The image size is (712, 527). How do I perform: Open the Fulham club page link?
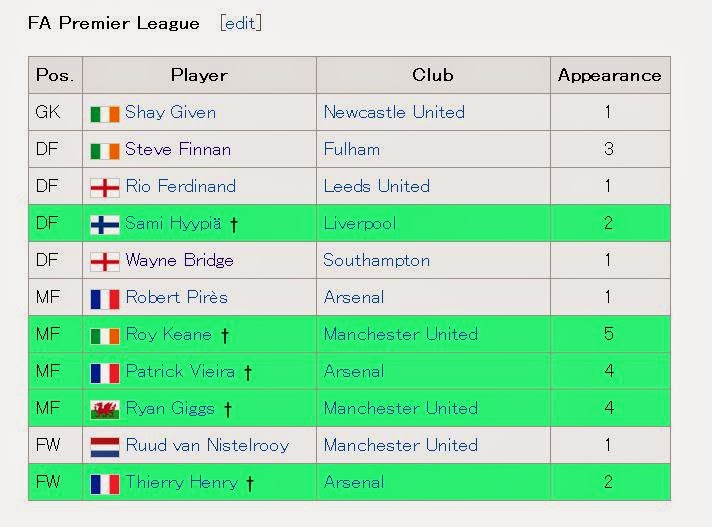click(x=351, y=149)
